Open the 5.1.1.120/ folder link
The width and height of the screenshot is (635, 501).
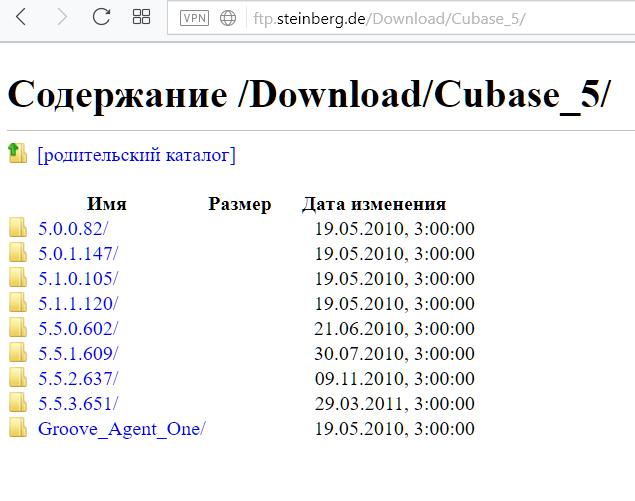click(x=78, y=304)
